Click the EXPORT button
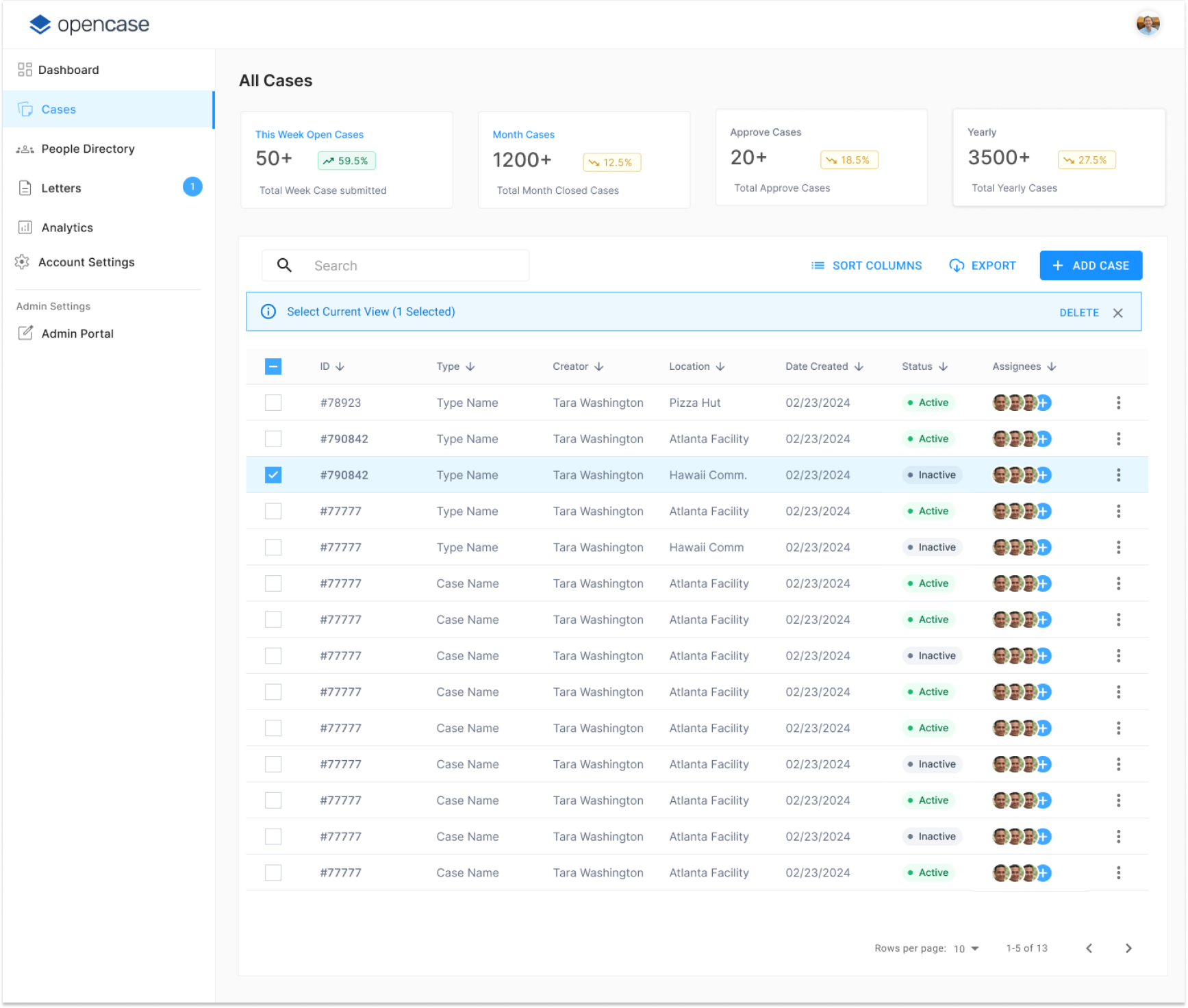This screenshot has width=1188, height=1008. click(x=983, y=266)
